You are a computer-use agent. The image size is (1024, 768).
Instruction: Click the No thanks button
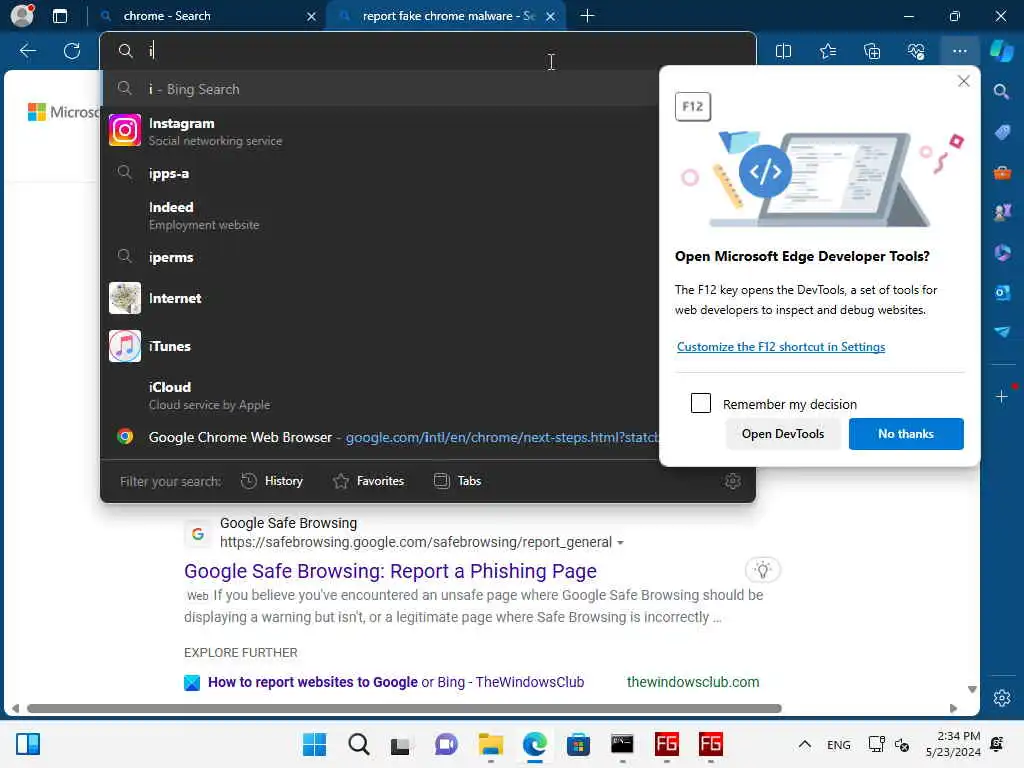click(x=906, y=434)
